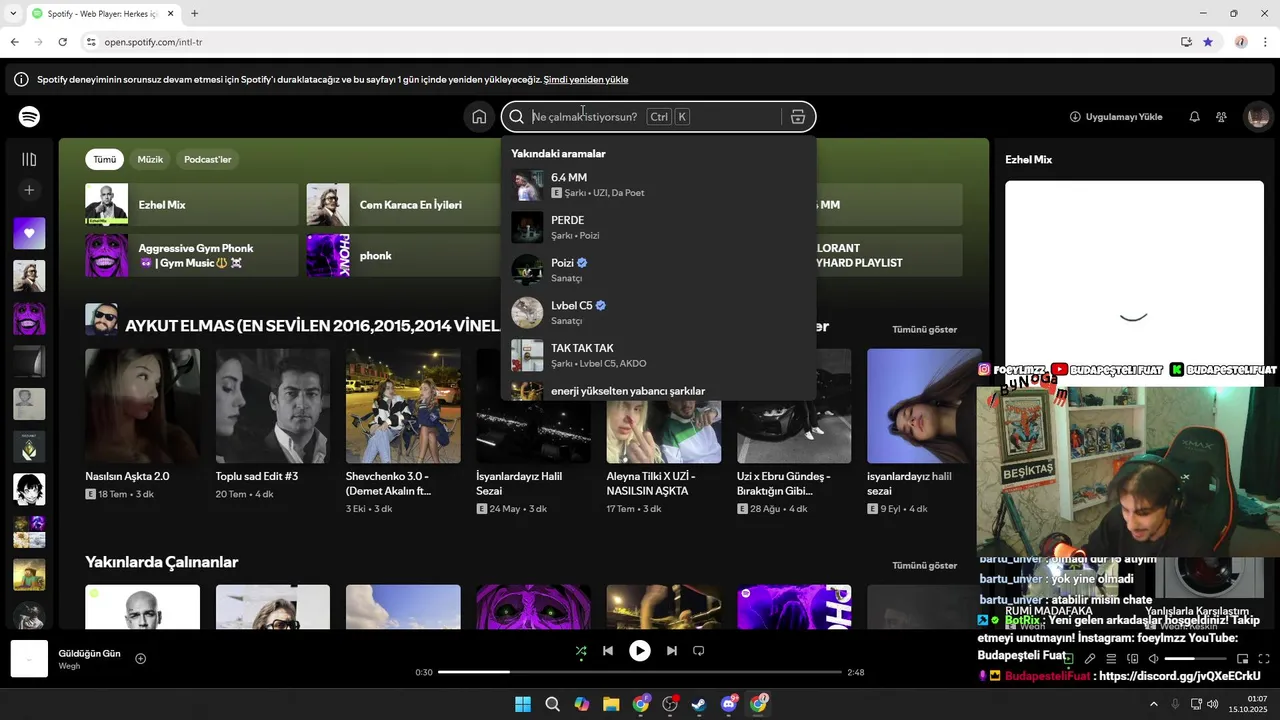Enter full screen player

(x=1264, y=659)
